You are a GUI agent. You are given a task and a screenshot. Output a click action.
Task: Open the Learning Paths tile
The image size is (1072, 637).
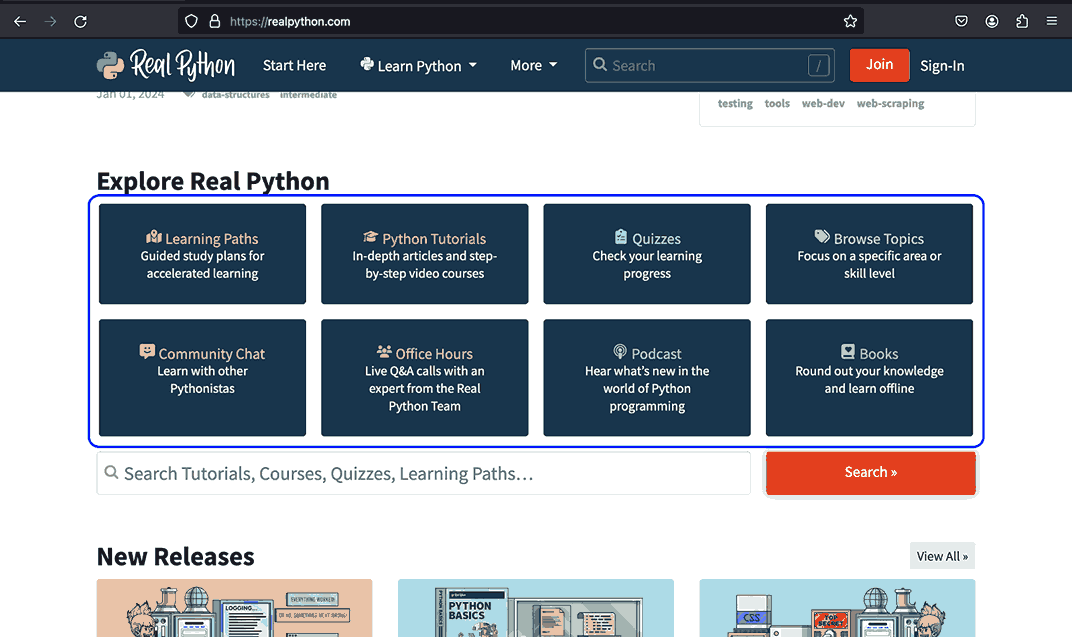(202, 254)
